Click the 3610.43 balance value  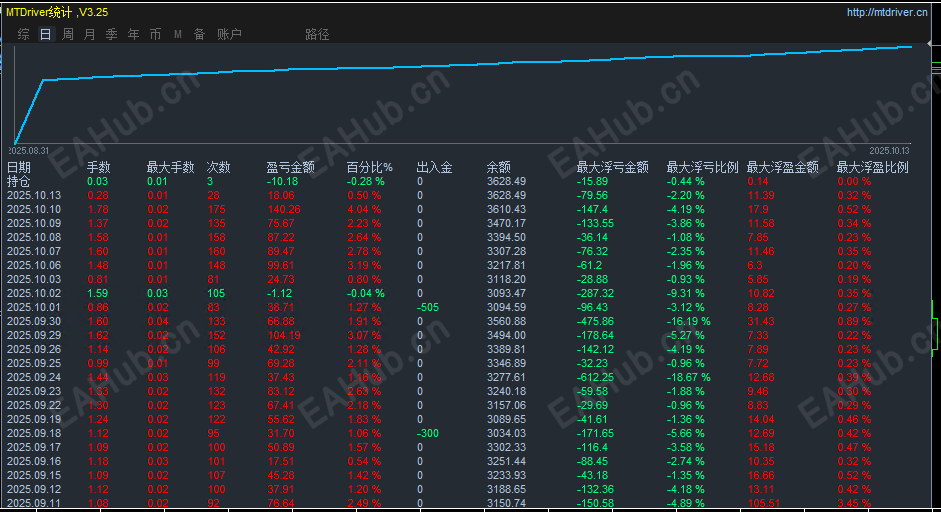(507, 209)
